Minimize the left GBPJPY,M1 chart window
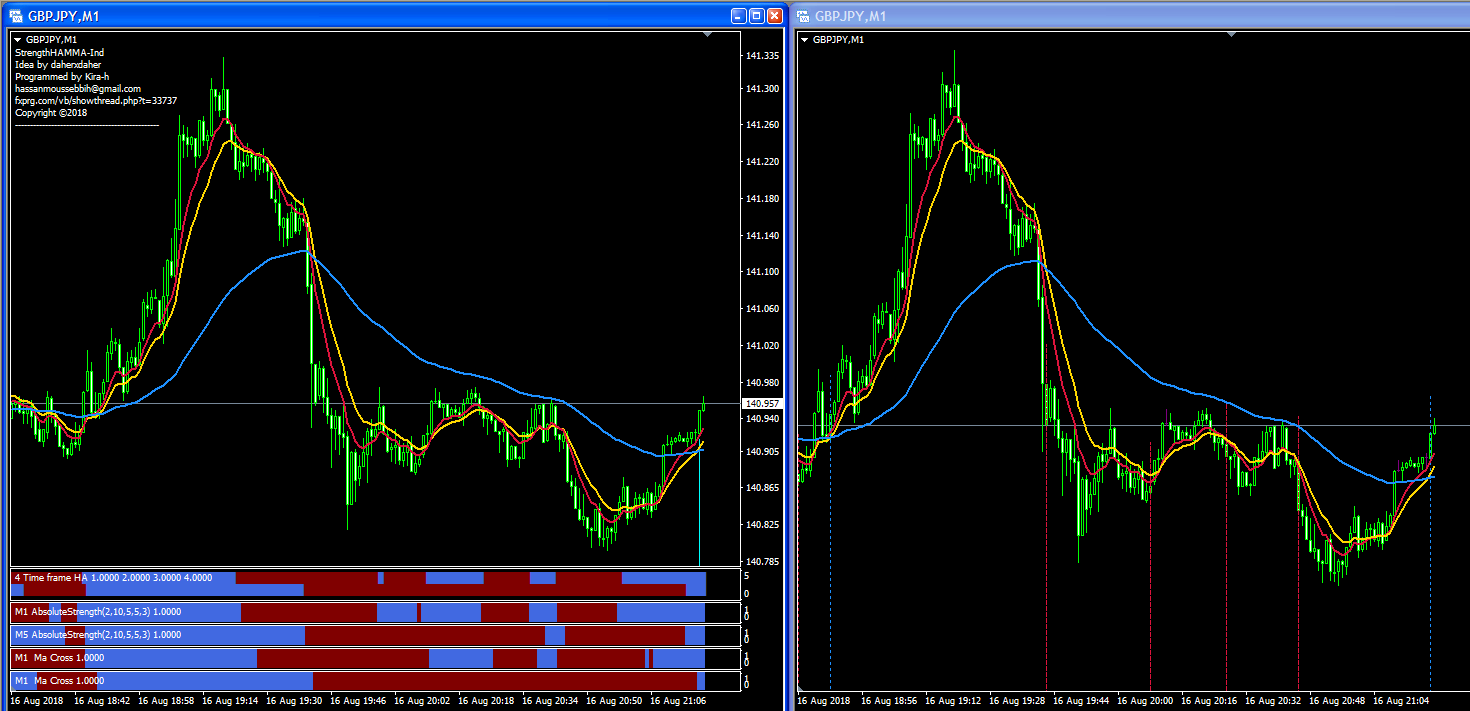1470x711 pixels. (x=739, y=16)
